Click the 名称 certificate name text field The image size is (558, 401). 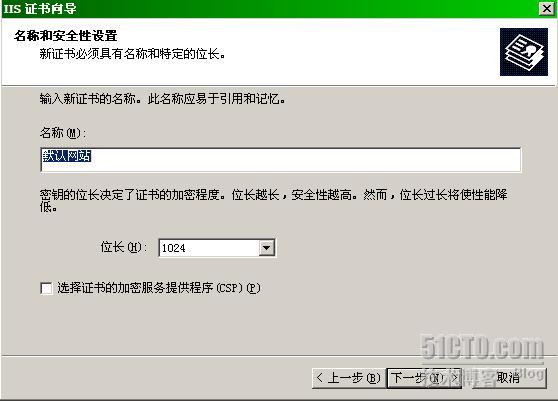[281, 159]
